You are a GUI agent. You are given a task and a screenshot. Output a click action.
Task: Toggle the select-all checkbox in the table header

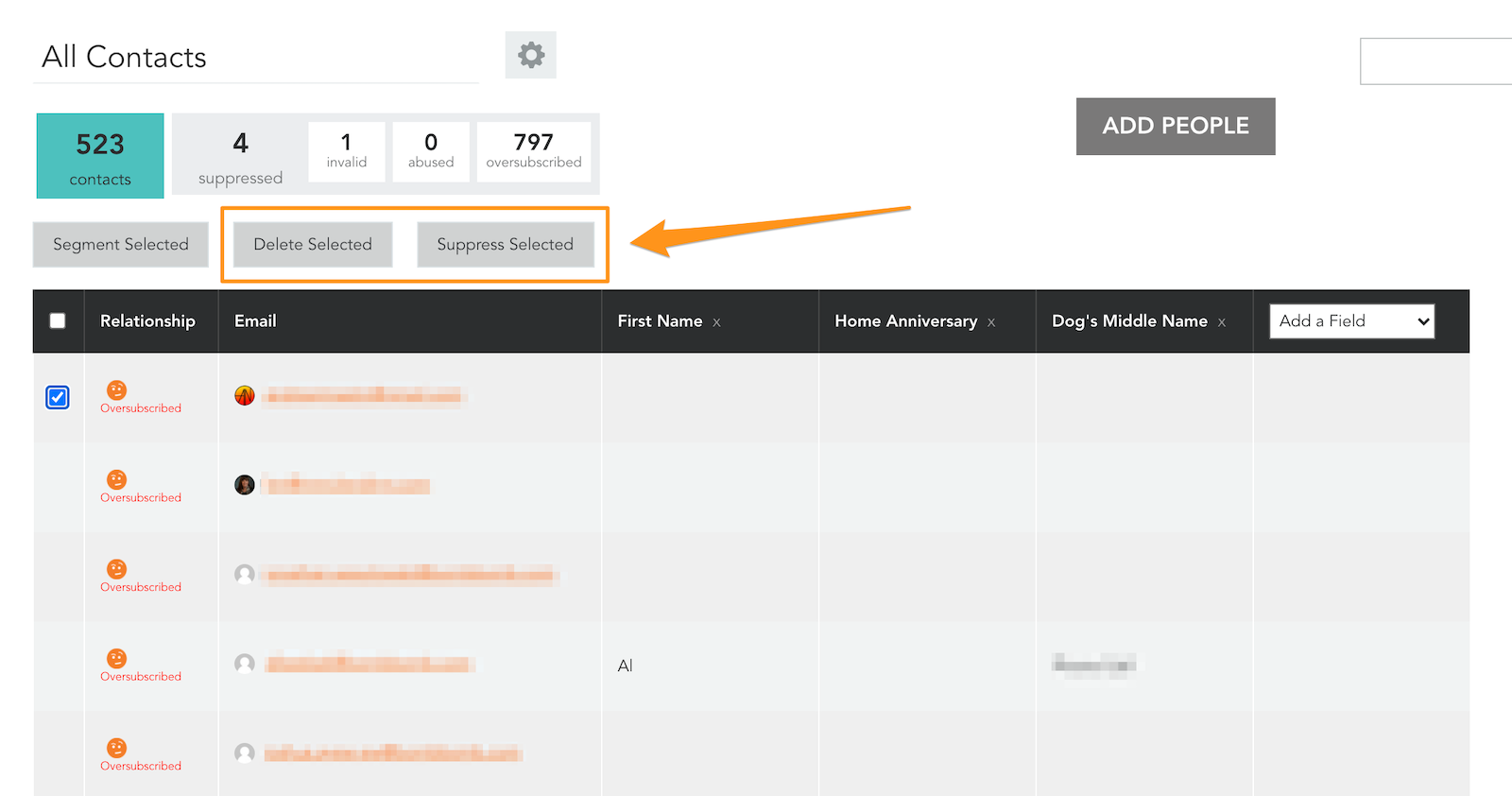pyautogui.click(x=58, y=320)
